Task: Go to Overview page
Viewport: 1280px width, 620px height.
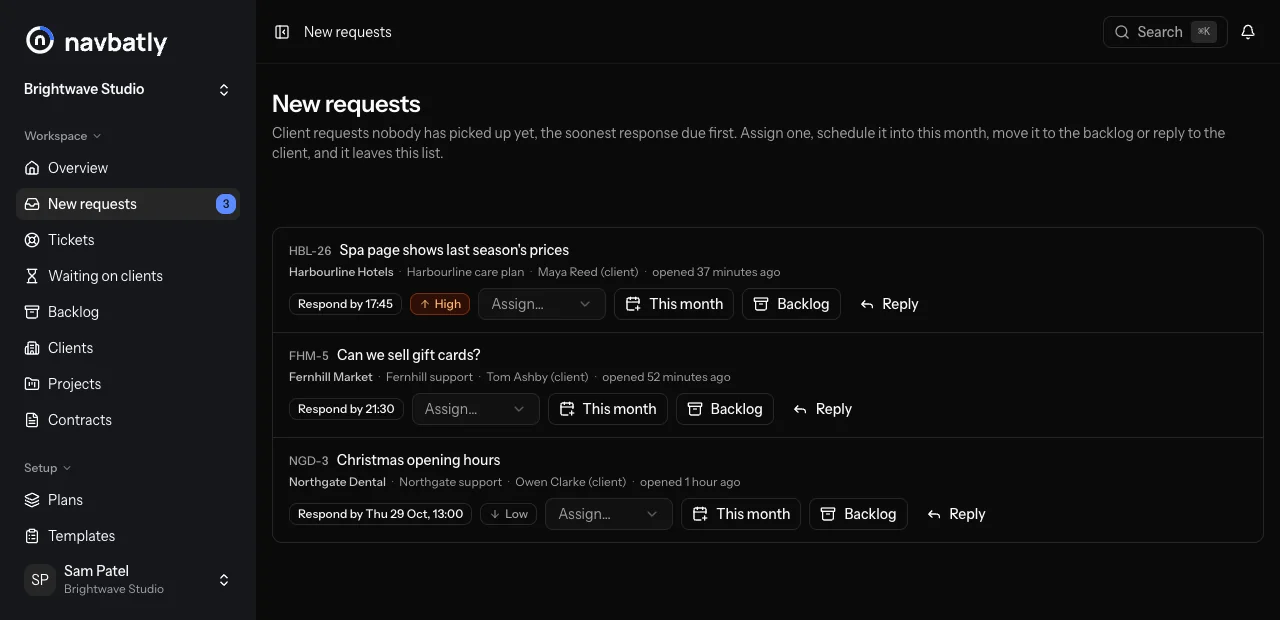Action: (x=128, y=168)
